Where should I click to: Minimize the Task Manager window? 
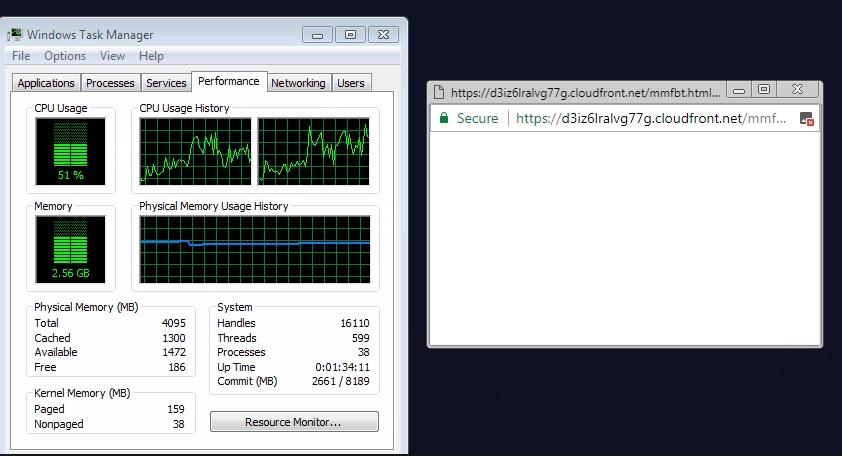tap(317, 35)
